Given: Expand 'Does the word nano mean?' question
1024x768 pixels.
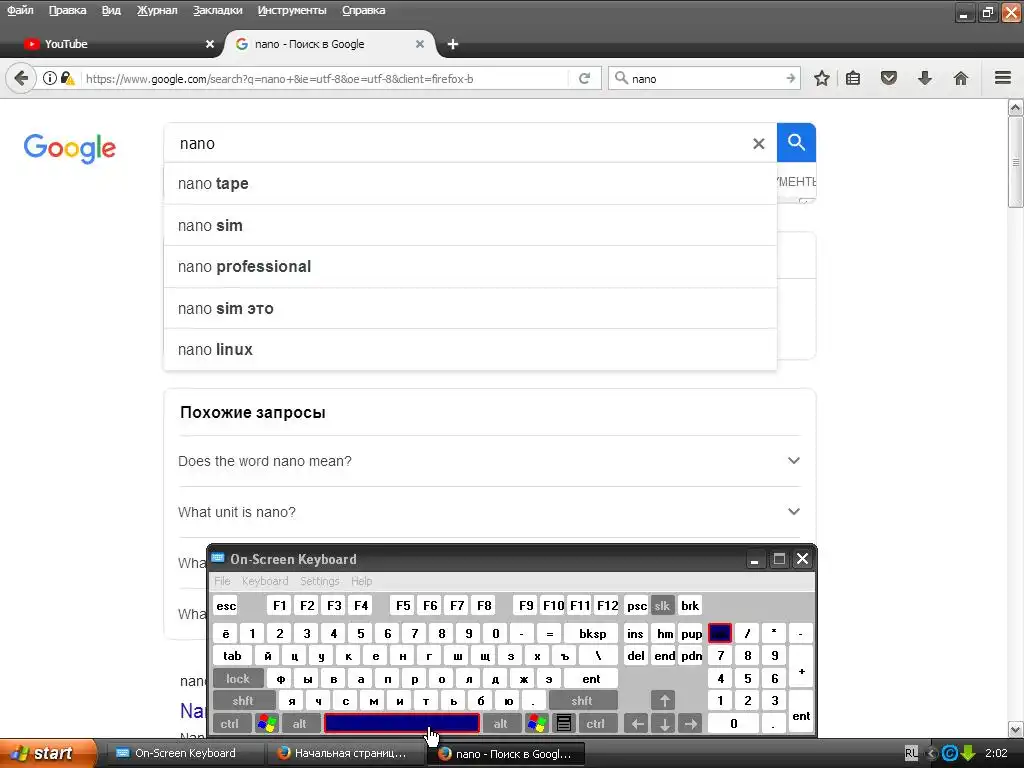Looking at the screenshot, I should click(x=489, y=461).
